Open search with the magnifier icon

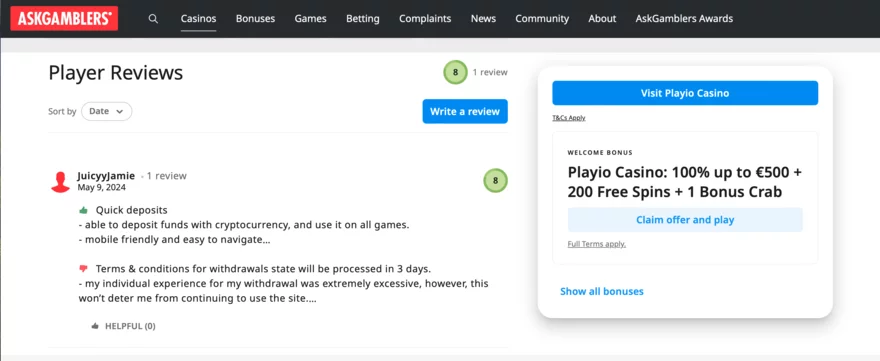click(x=153, y=19)
